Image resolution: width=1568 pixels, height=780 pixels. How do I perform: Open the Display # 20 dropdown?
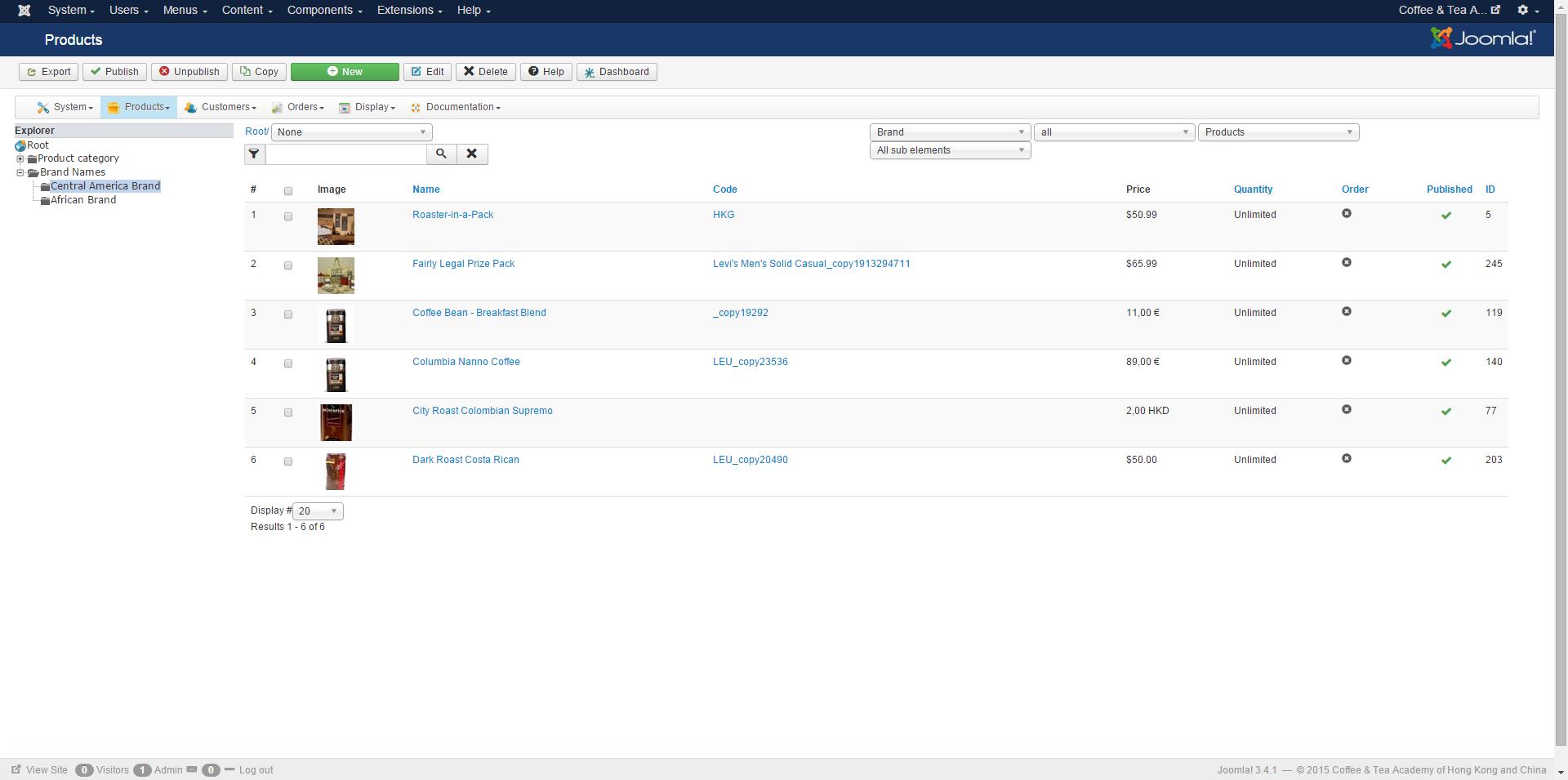pos(318,511)
